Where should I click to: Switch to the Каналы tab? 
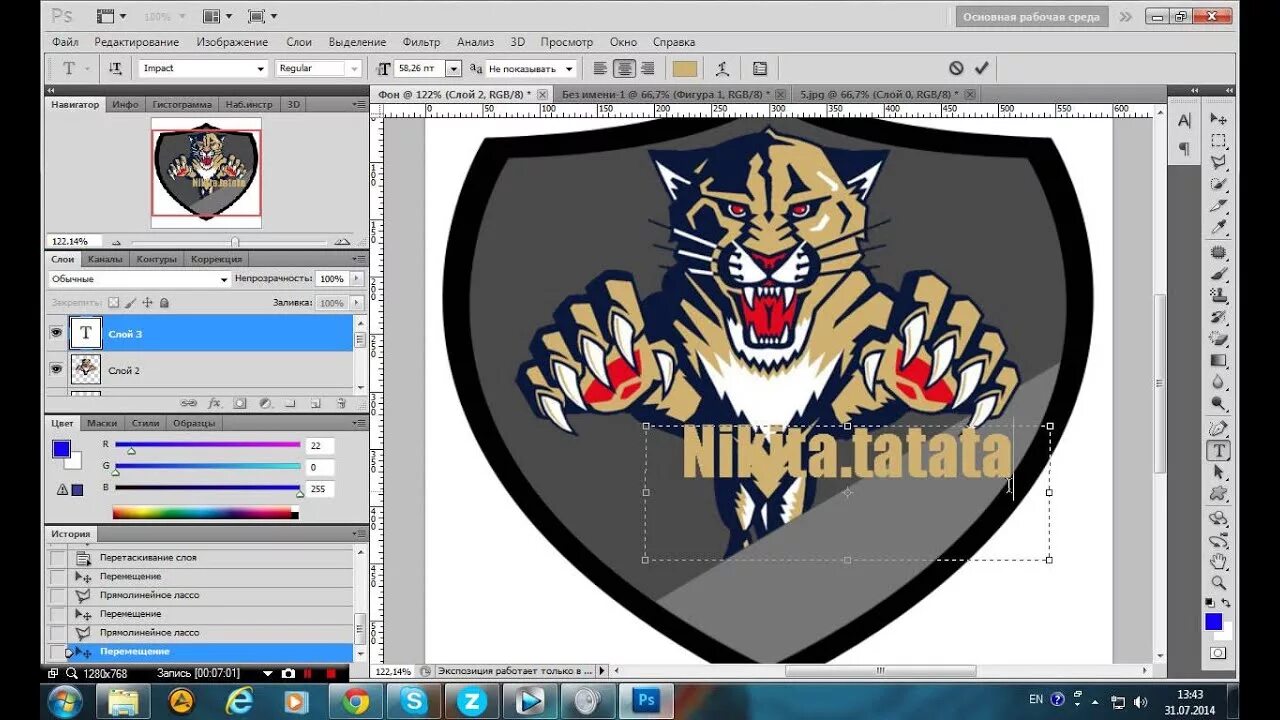(x=105, y=259)
